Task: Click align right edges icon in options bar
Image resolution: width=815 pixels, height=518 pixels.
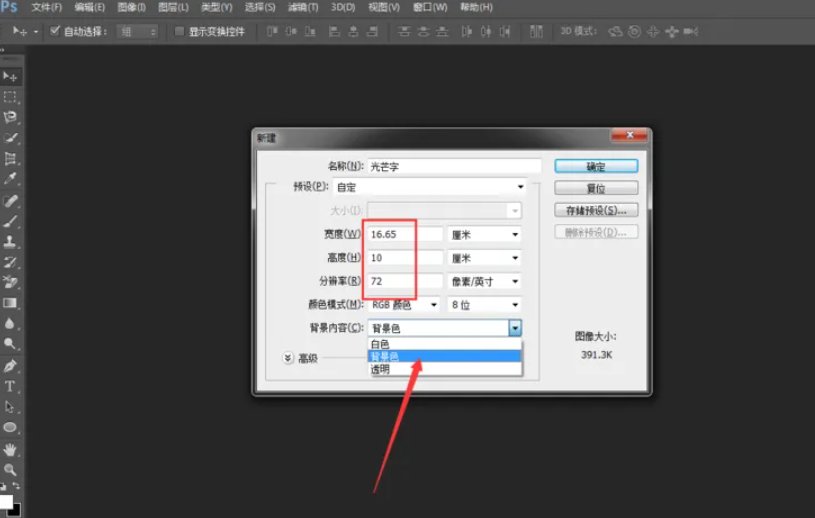Action: coord(372,32)
